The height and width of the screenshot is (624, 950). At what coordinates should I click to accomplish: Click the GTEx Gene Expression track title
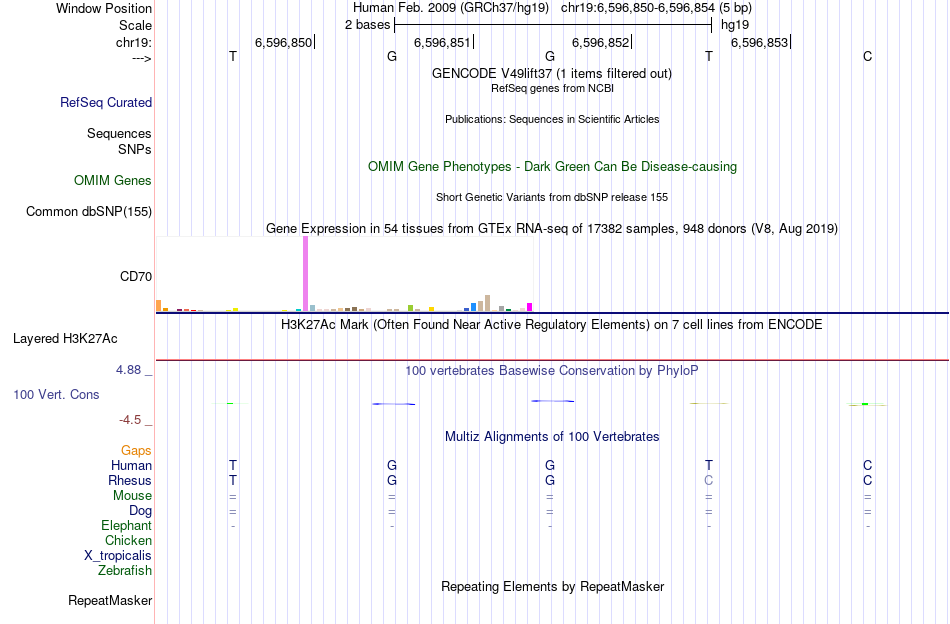[552, 228]
